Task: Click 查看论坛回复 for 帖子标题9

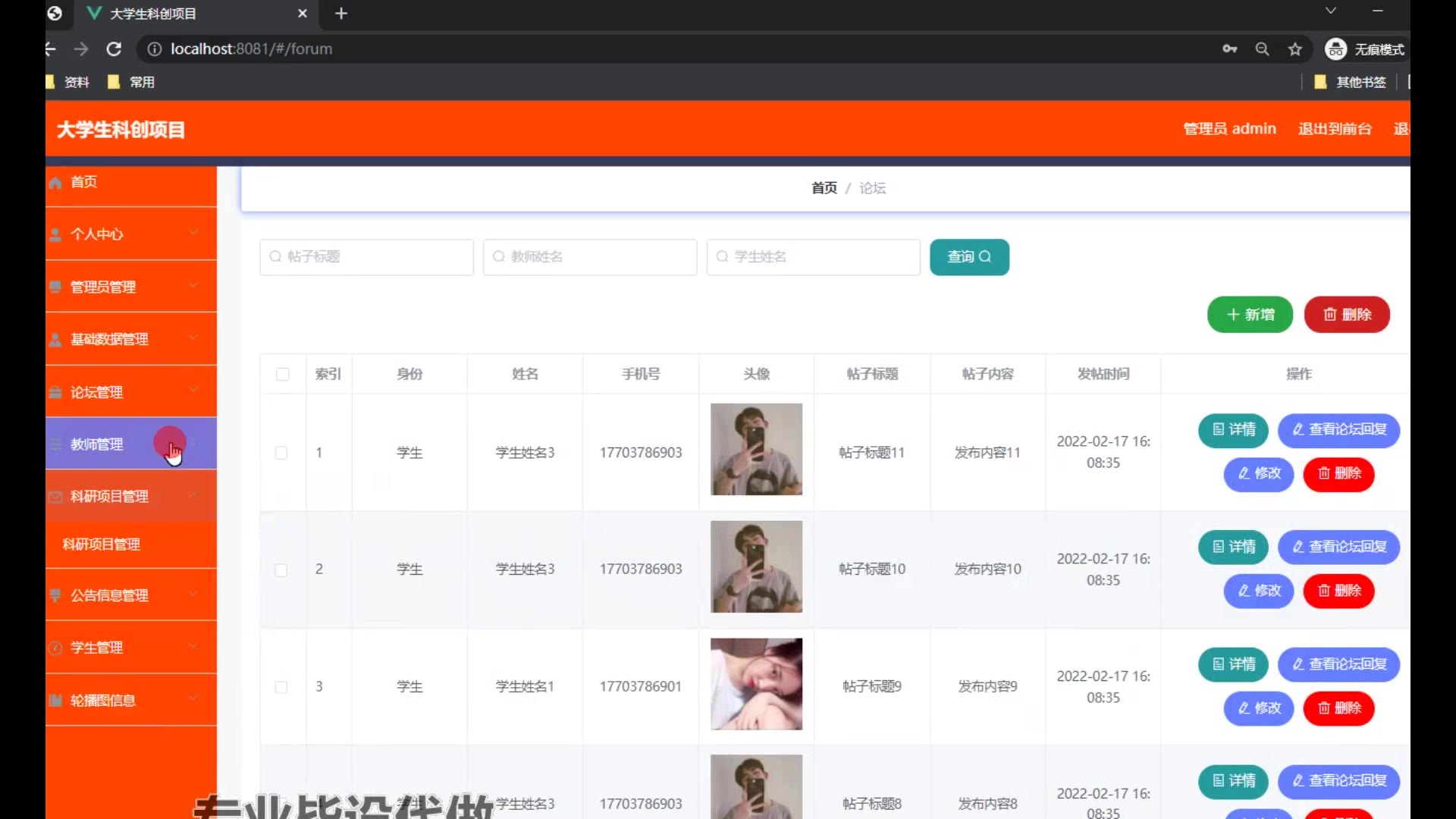Action: pos(1338,664)
